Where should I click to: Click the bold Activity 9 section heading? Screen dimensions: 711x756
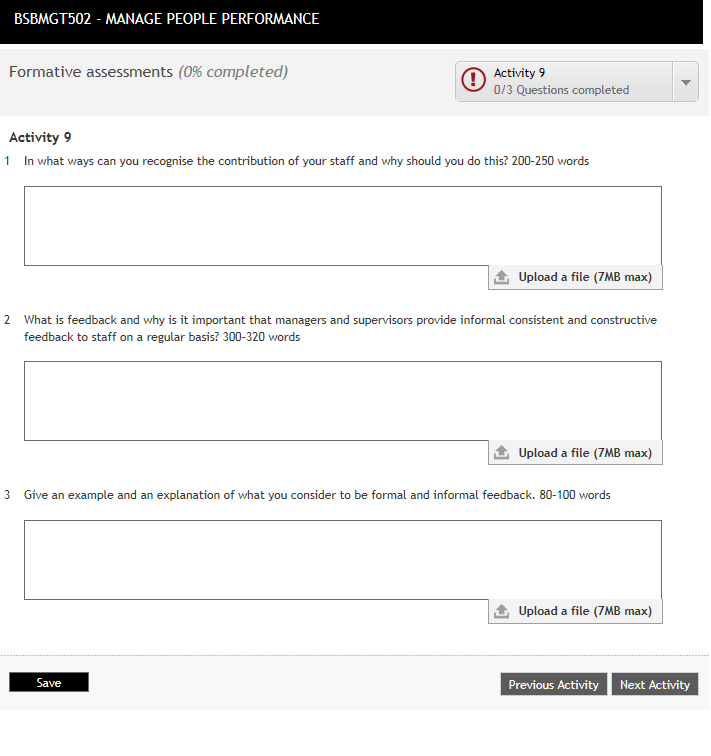[40, 138]
